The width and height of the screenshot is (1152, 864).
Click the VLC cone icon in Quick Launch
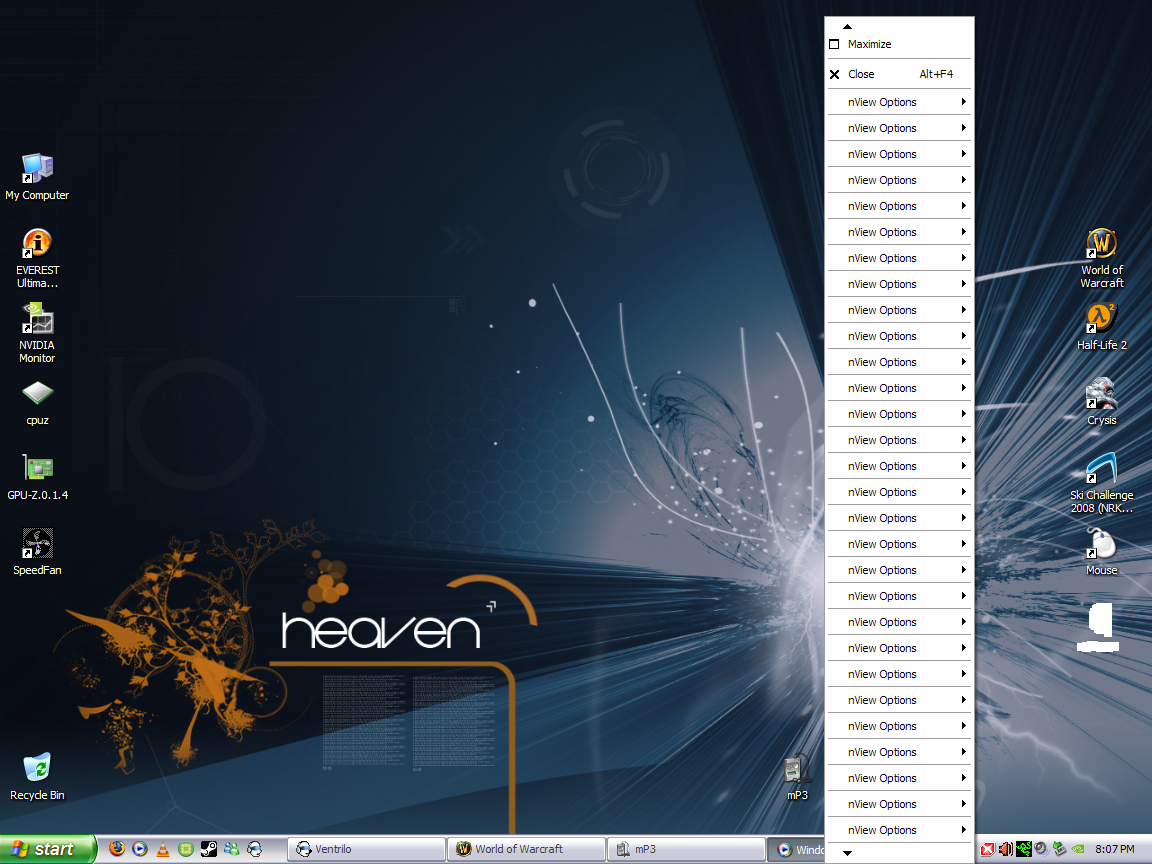[x=163, y=849]
